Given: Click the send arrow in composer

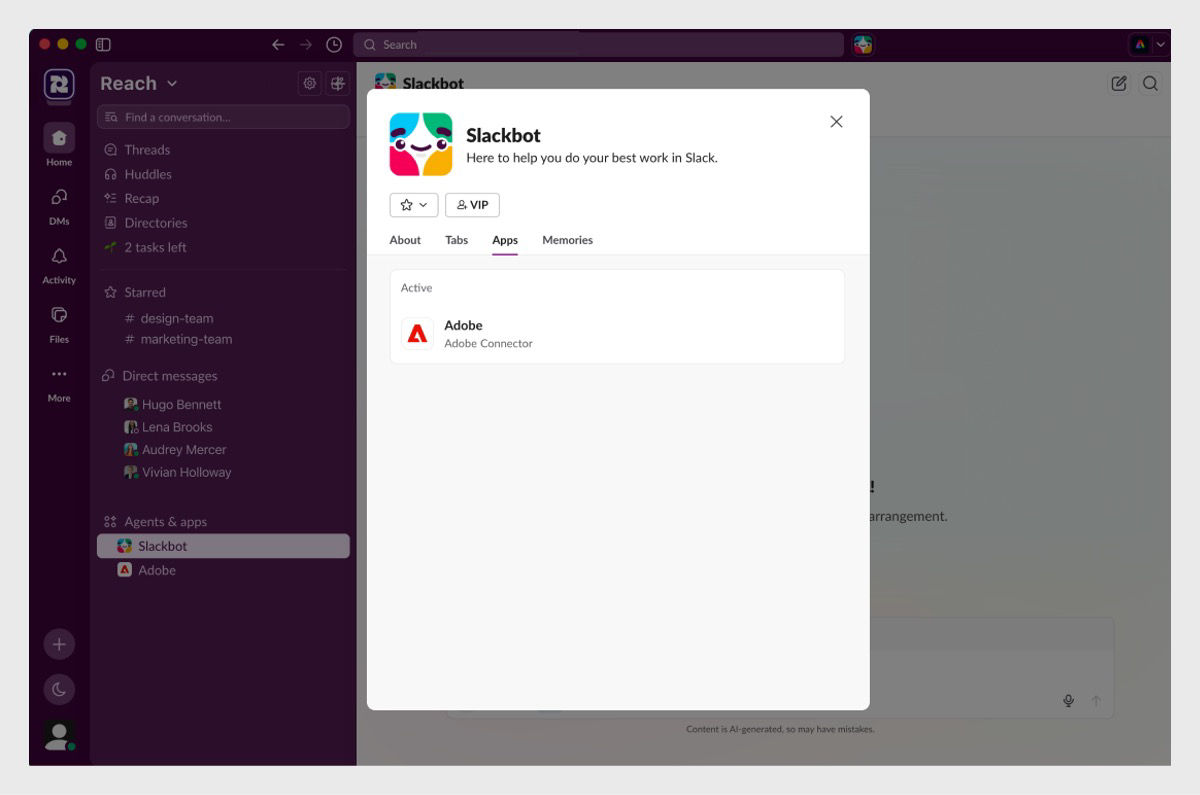Looking at the screenshot, I should click(x=1096, y=701).
